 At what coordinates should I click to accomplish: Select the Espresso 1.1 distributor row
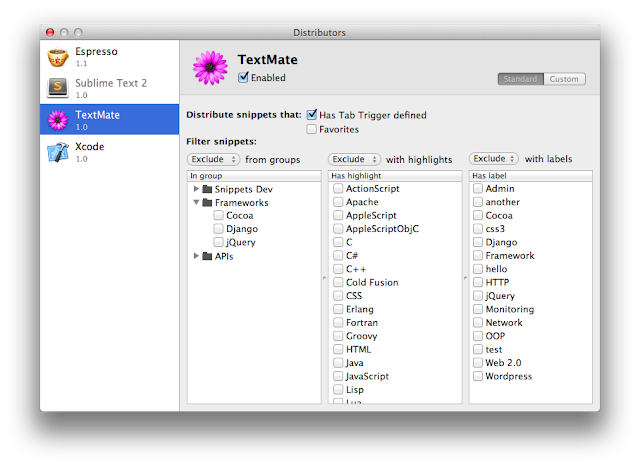point(109,56)
